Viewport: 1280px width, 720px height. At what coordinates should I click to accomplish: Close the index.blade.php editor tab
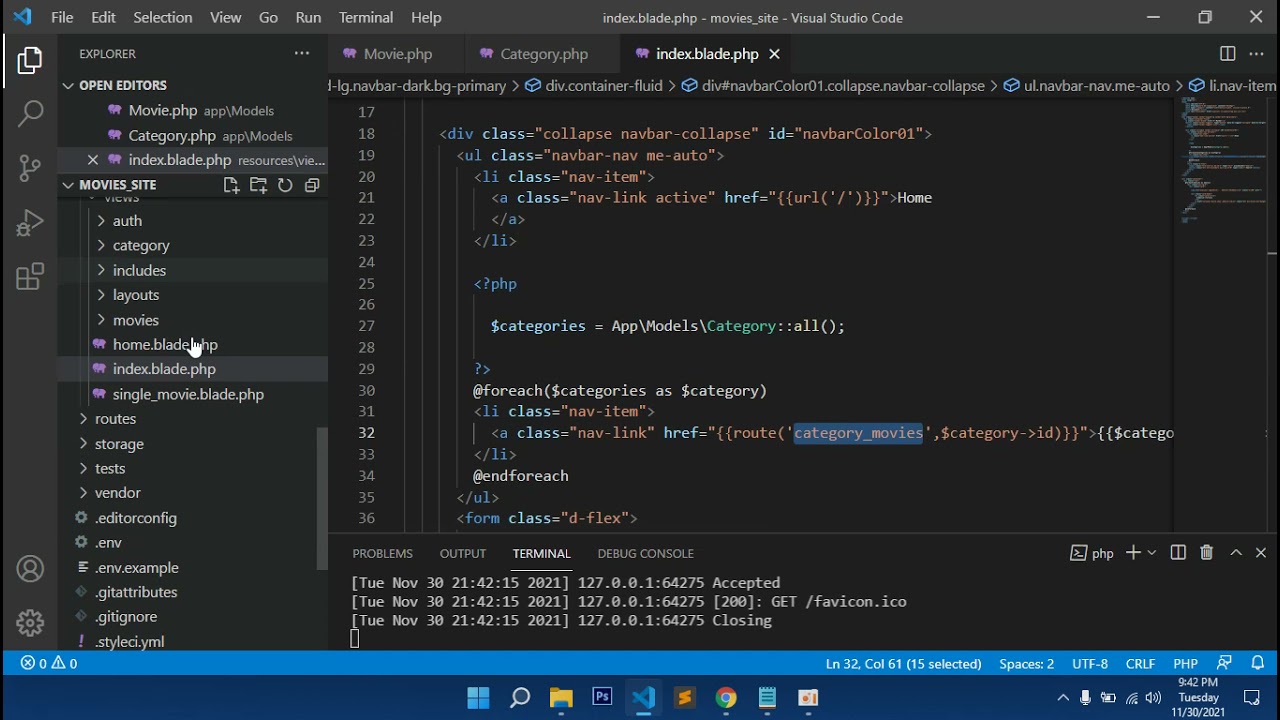click(x=774, y=54)
